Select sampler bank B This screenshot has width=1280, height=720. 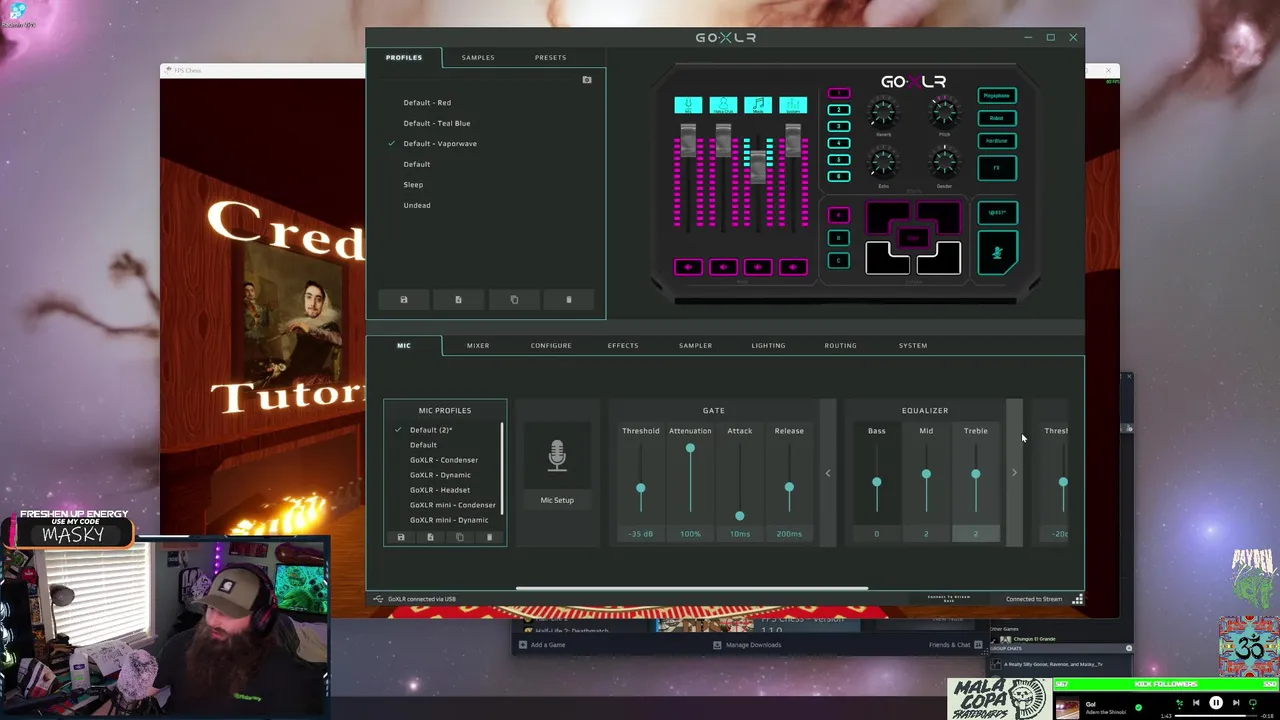click(x=839, y=238)
